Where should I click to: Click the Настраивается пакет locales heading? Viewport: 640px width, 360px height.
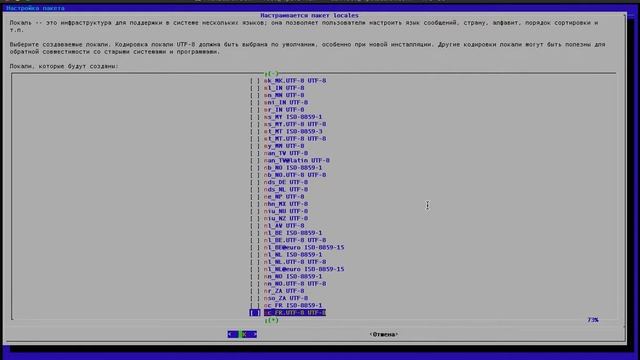click(x=309, y=16)
